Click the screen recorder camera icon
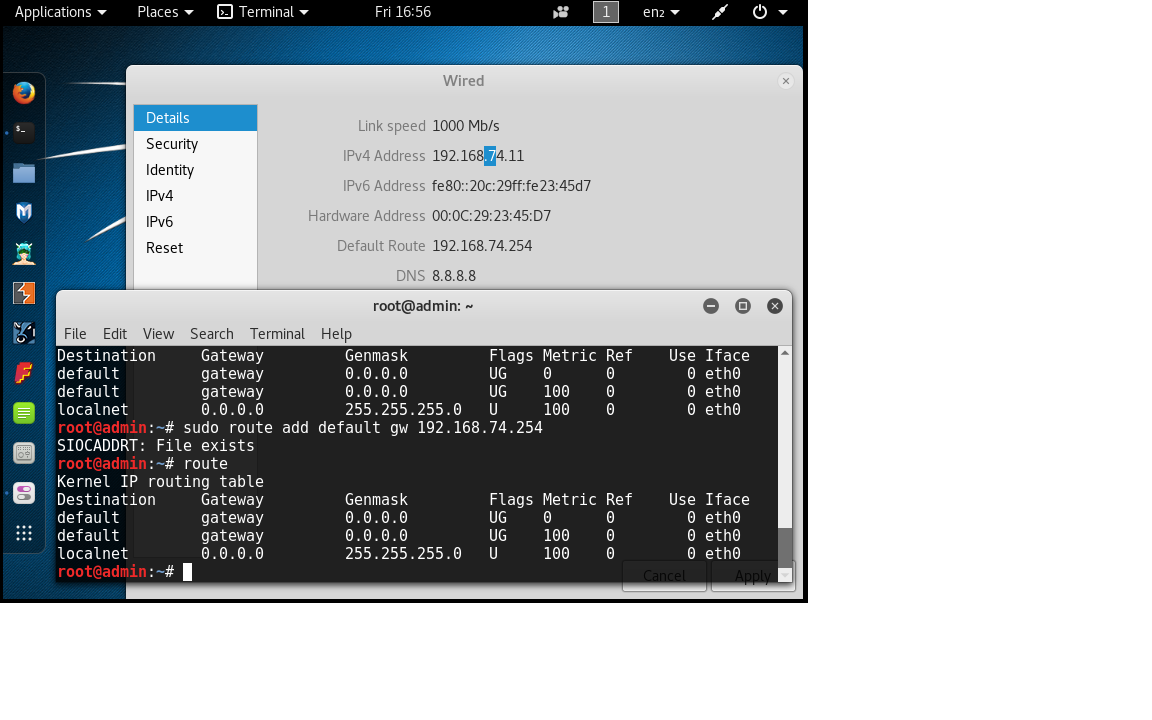 (561, 12)
